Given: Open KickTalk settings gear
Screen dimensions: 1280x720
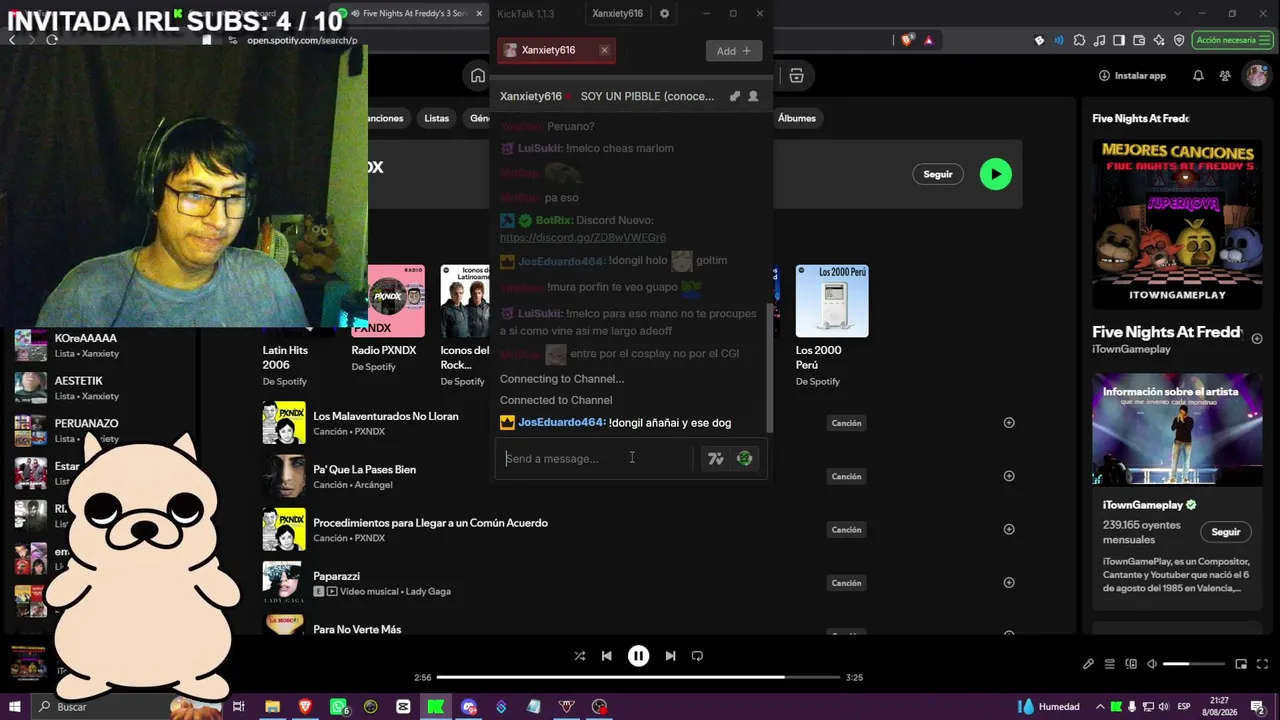Looking at the screenshot, I should point(665,14).
